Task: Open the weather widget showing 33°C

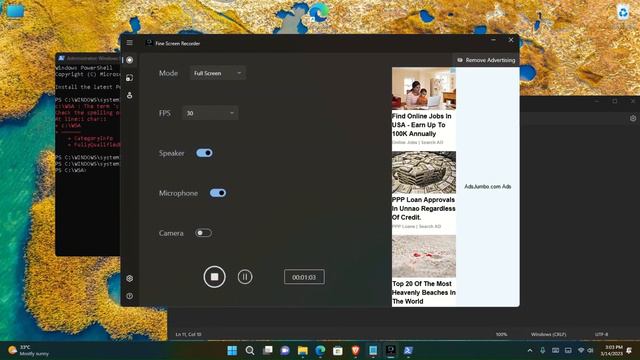Action: coord(29,350)
